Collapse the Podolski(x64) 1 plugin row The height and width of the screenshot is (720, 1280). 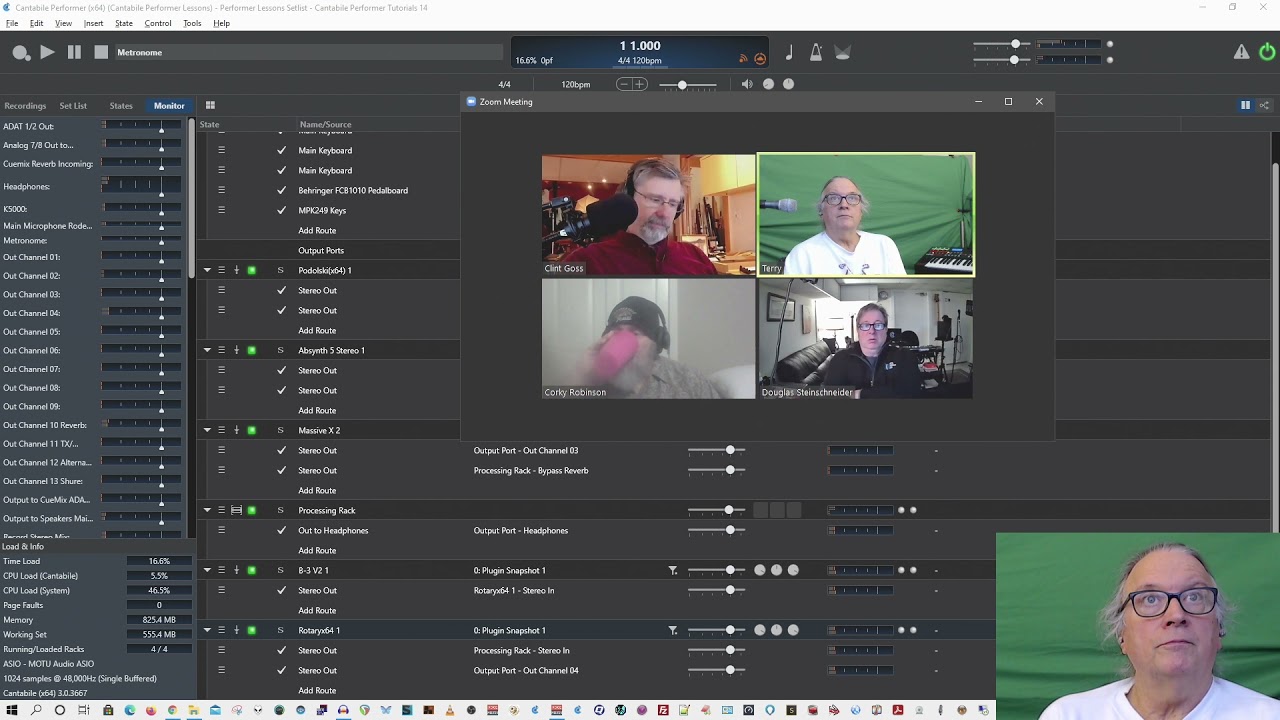tap(207, 270)
